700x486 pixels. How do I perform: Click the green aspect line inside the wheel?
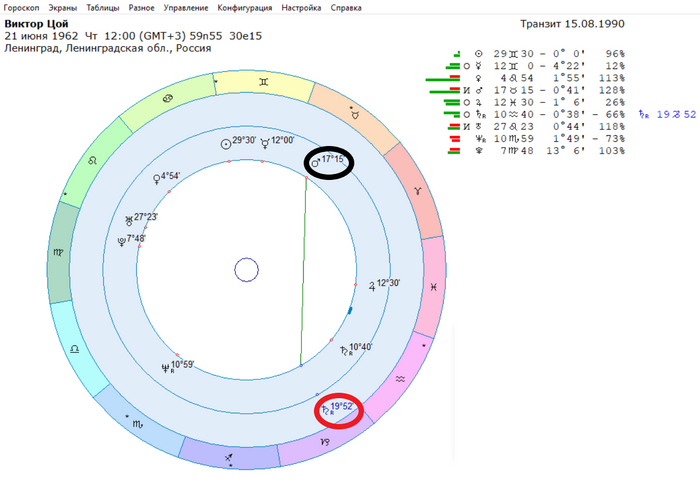[x=304, y=271]
